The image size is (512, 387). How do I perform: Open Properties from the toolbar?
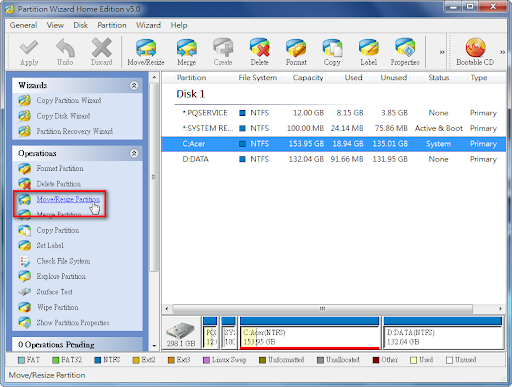point(405,52)
